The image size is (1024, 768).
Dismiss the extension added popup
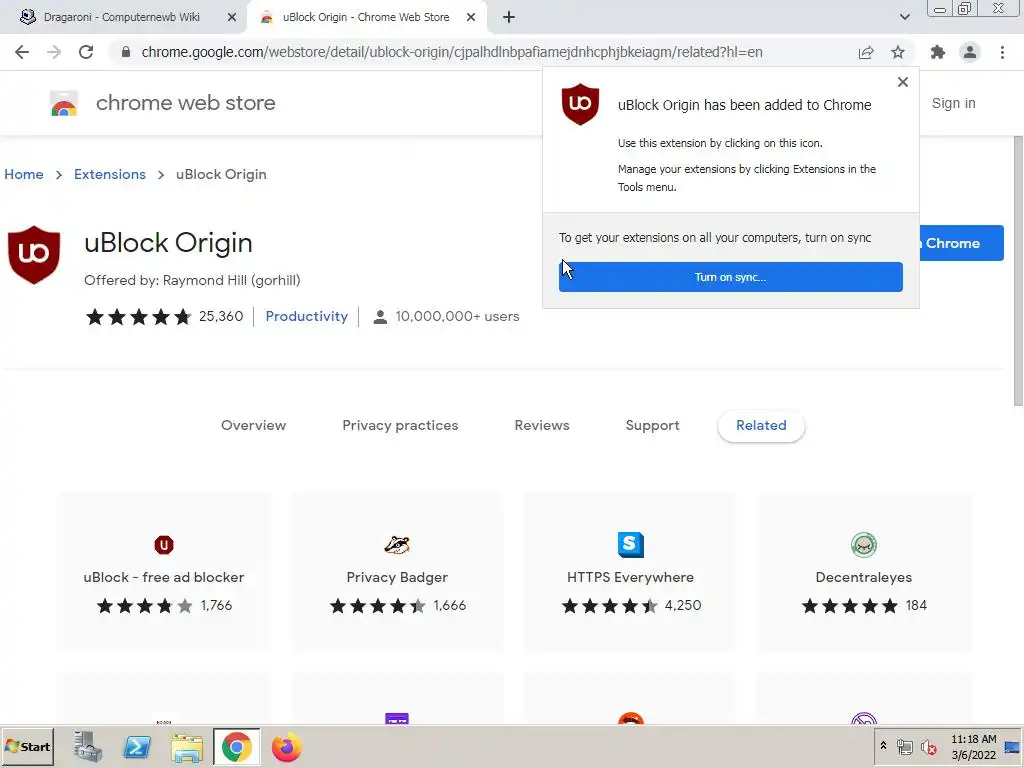[x=903, y=82]
